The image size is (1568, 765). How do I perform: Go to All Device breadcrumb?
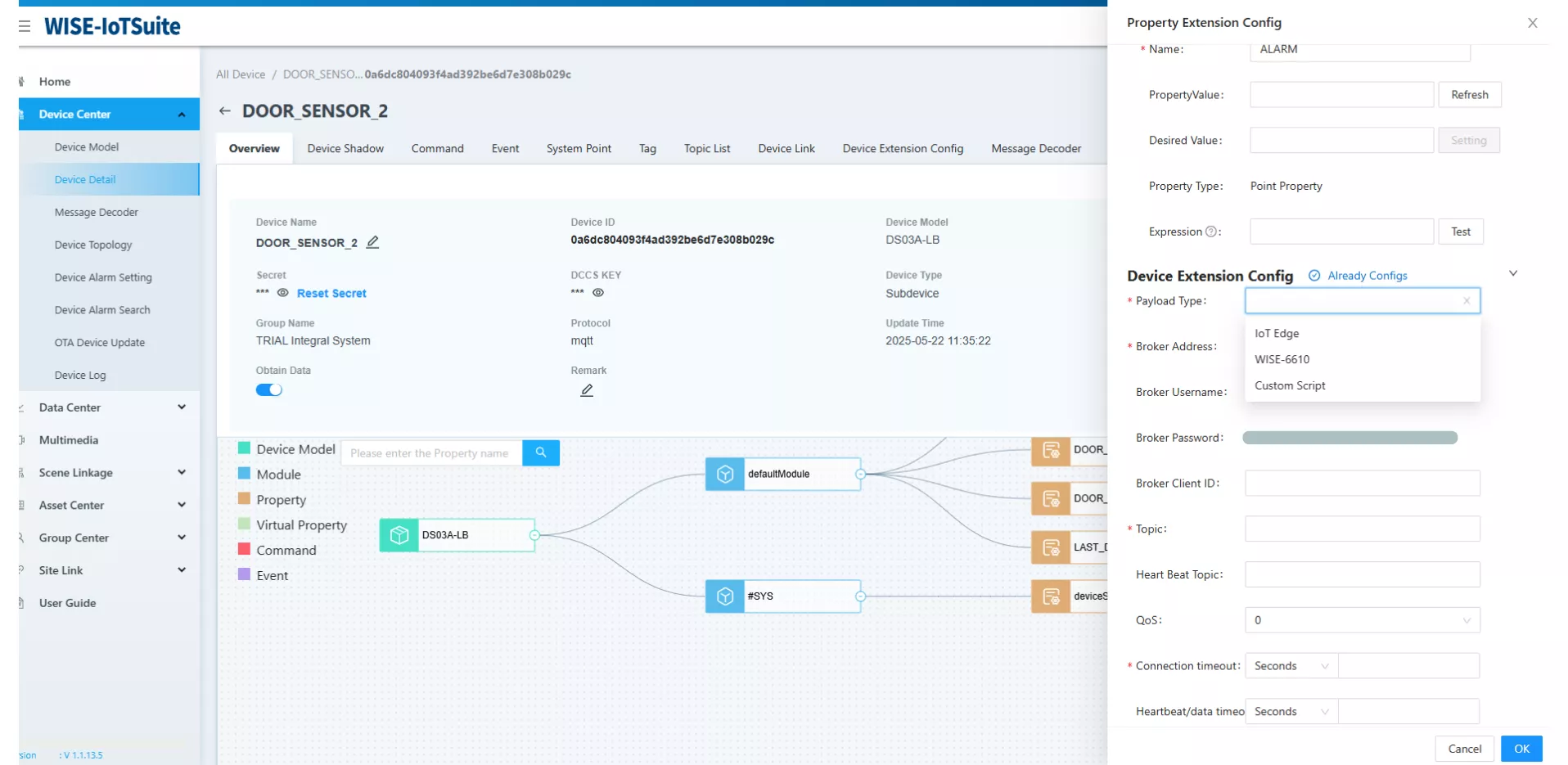(241, 74)
